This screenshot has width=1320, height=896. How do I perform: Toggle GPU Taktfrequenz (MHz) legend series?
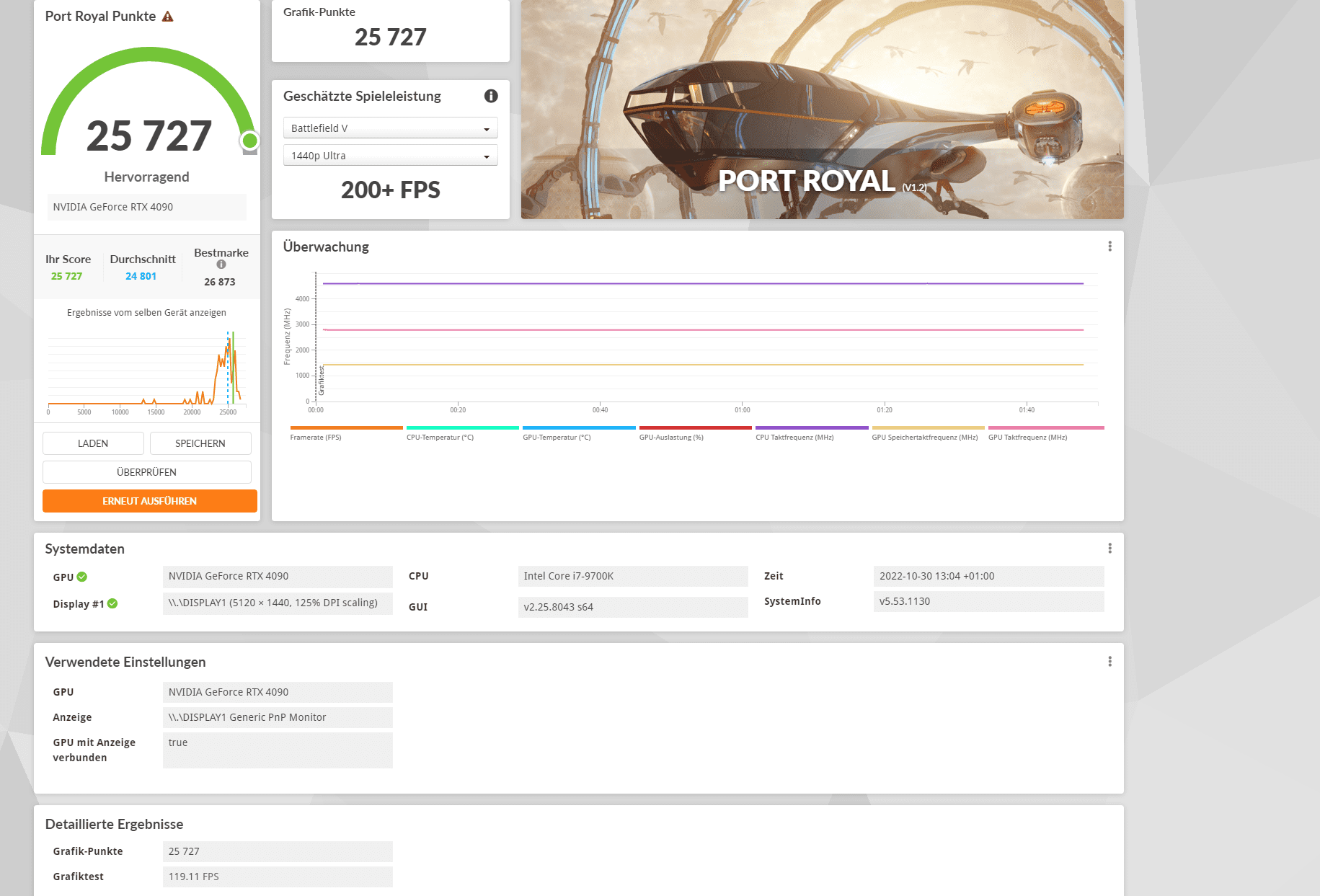(1045, 433)
